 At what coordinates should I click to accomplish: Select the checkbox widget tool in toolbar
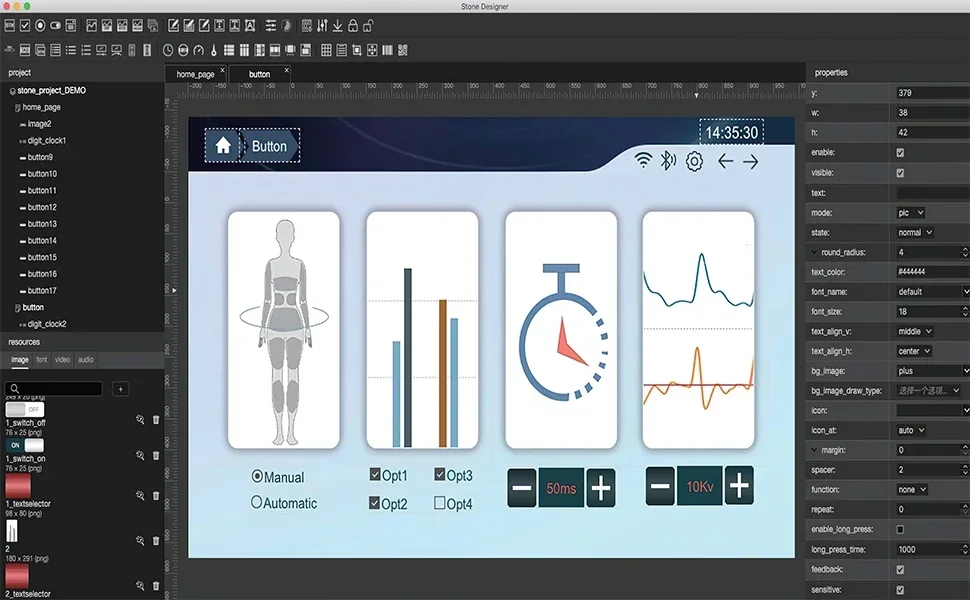[25, 25]
